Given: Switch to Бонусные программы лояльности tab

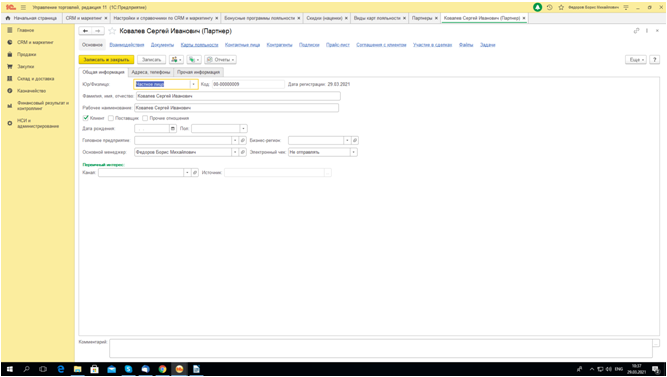Looking at the screenshot, I should coord(259,18).
